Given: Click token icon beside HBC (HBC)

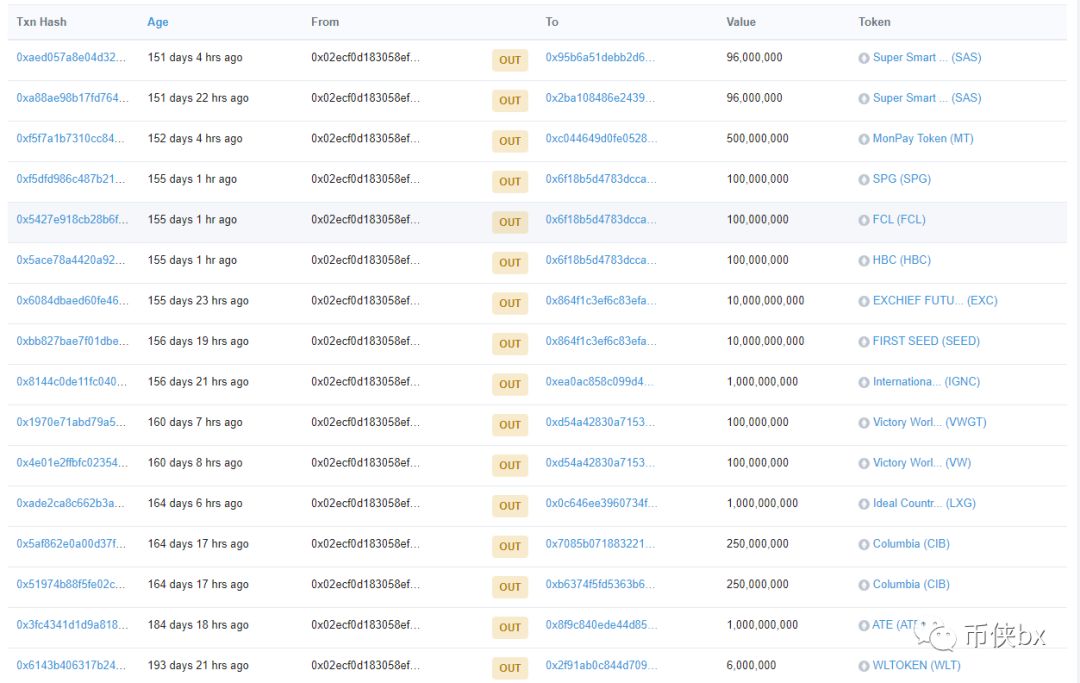Looking at the screenshot, I should pos(864,262).
